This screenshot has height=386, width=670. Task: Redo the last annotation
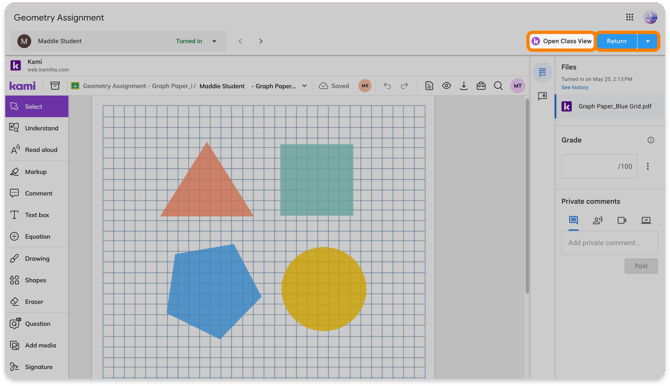pos(404,86)
